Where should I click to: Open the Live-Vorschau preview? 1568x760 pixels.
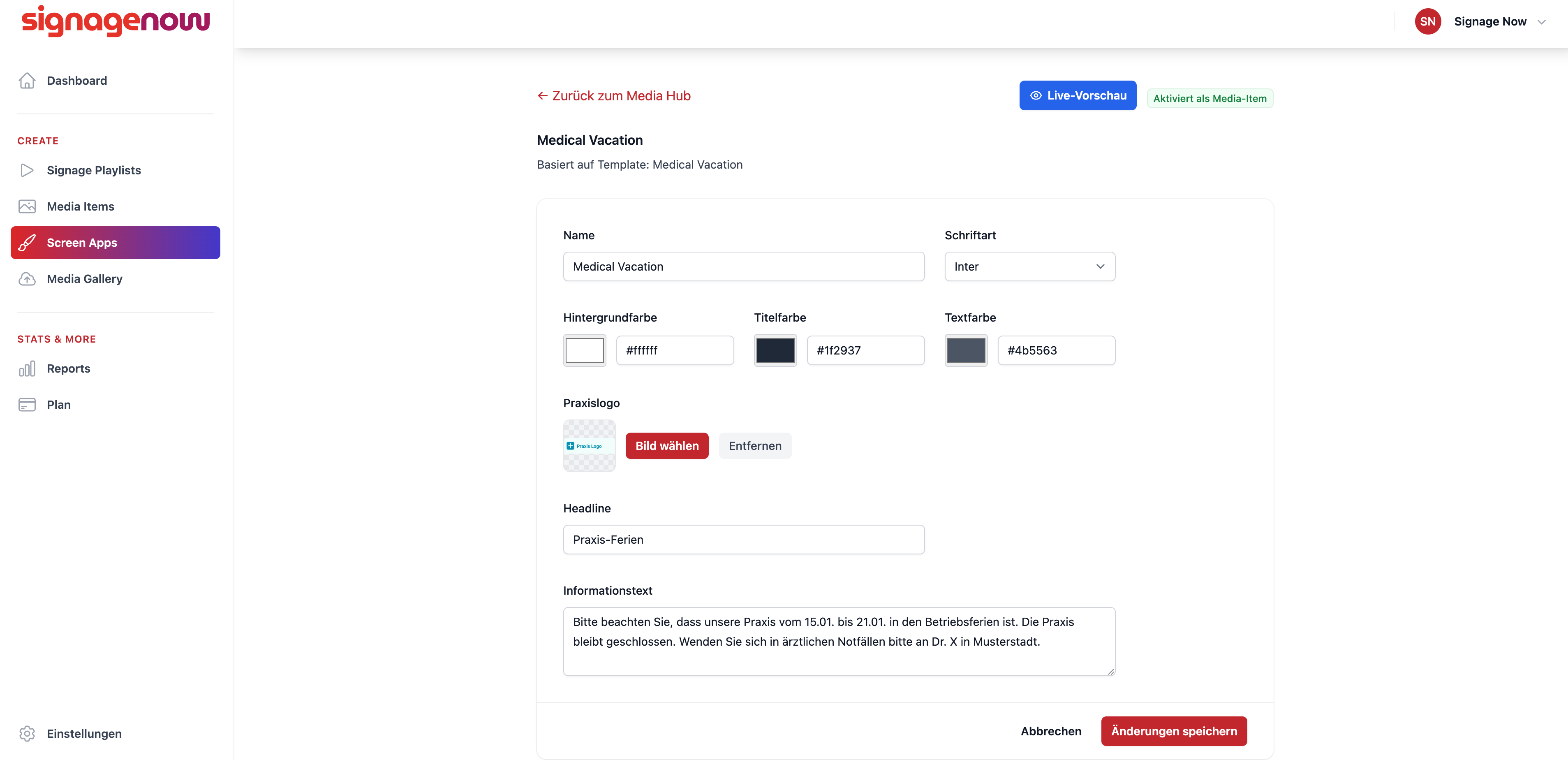(x=1078, y=95)
